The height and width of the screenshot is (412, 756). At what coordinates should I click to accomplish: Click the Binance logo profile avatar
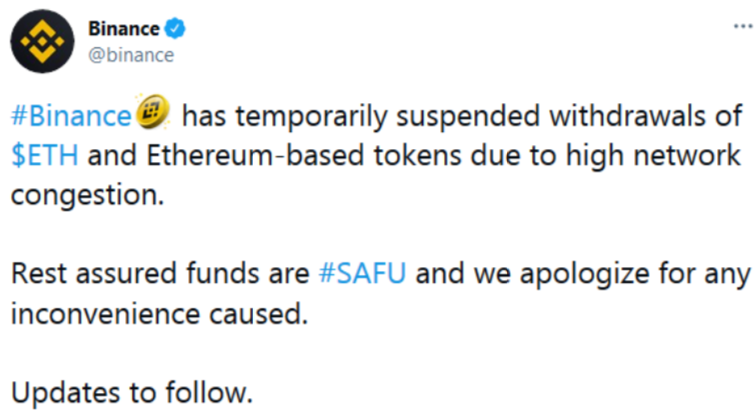click(44, 41)
